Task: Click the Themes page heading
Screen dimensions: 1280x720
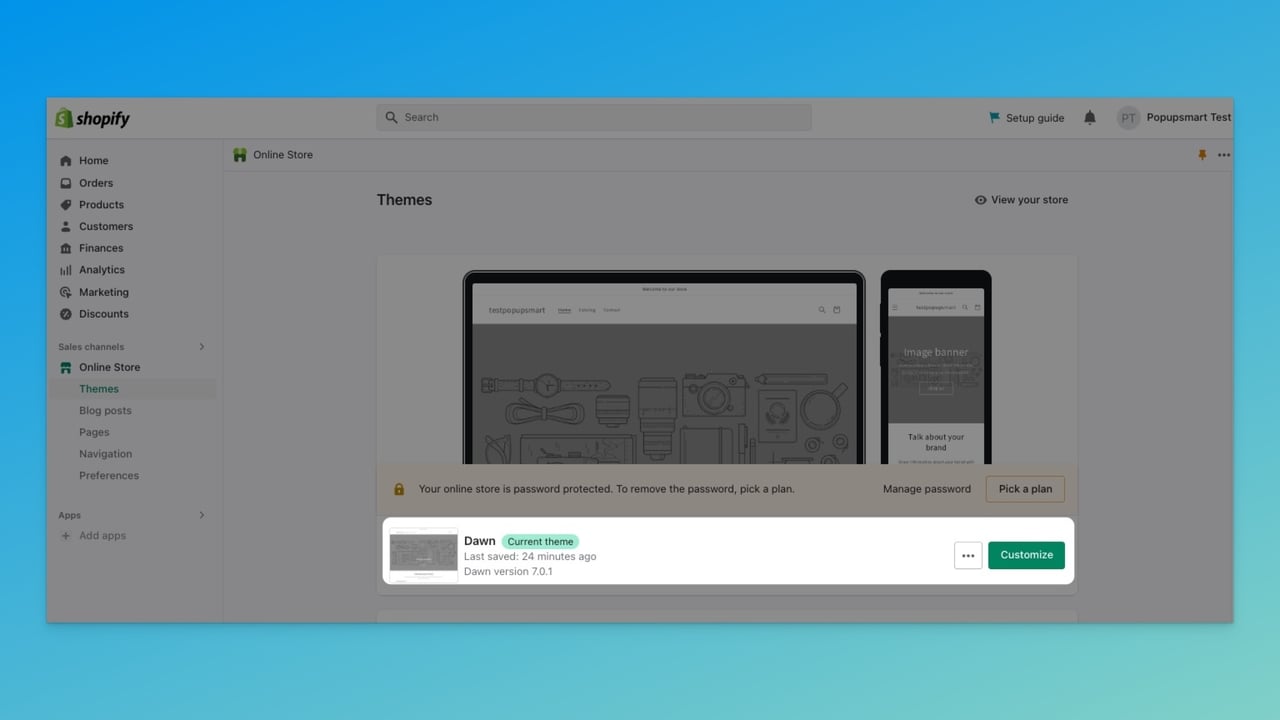Action: point(405,200)
